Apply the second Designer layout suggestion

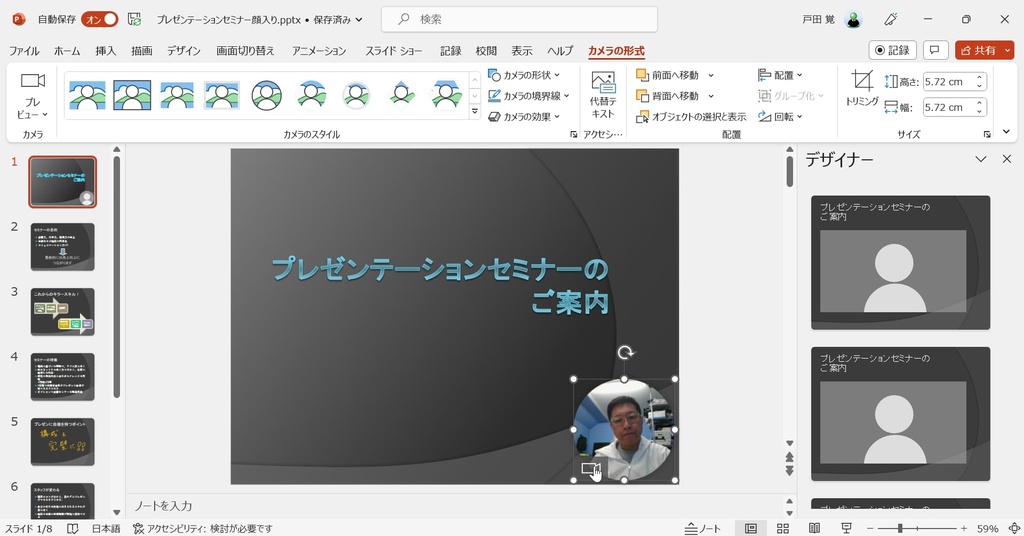(901, 414)
